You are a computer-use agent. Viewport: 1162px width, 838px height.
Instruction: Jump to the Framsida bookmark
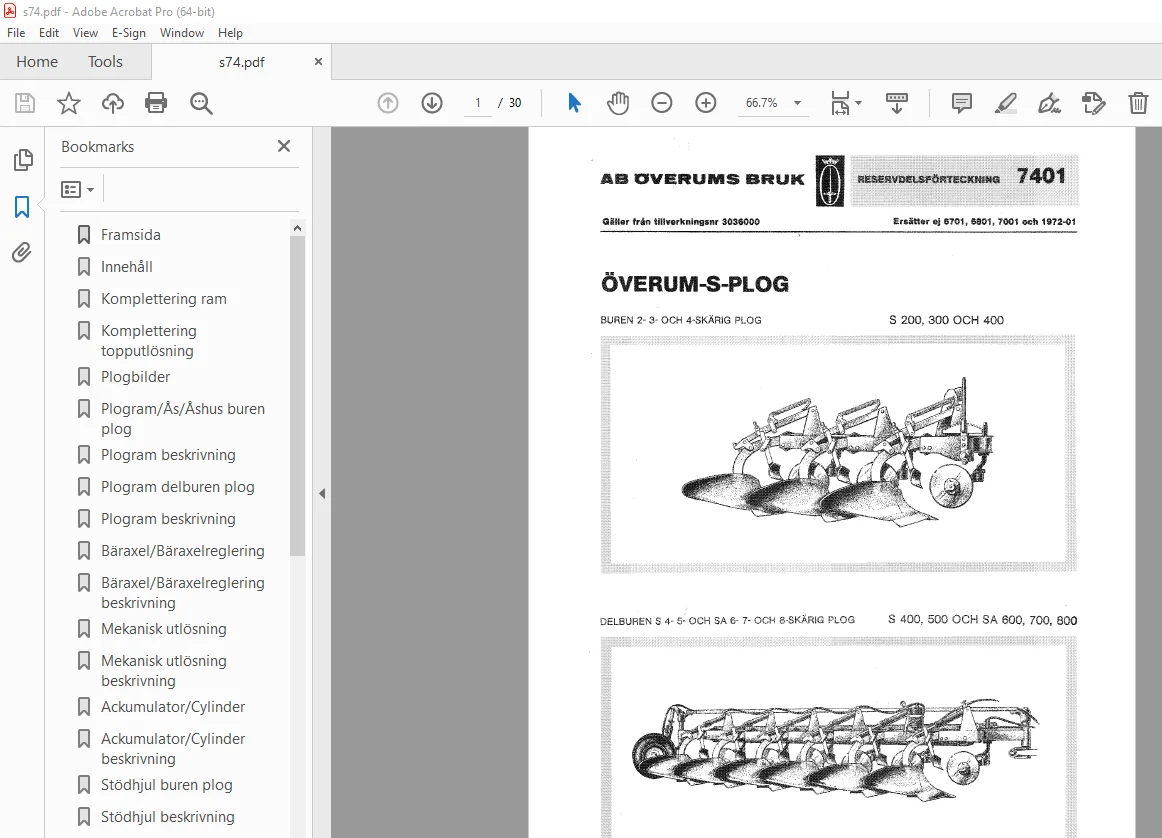[x=130, y=235]
